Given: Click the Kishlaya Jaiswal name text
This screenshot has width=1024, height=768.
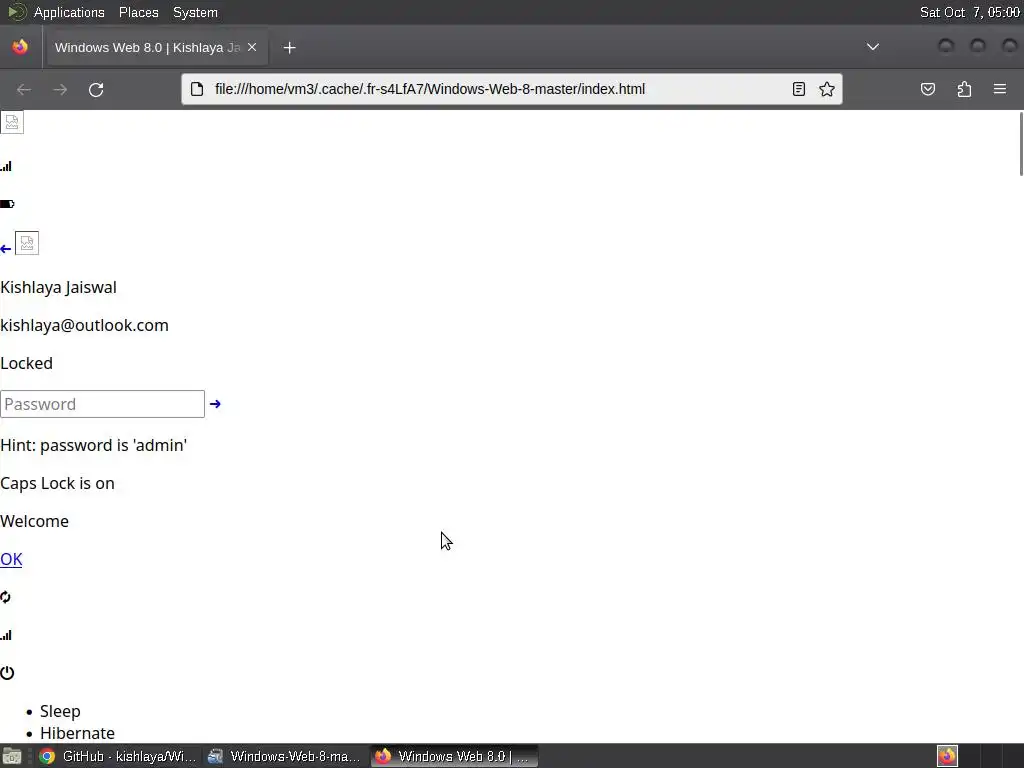Looking at the screenshot, I should pos(58,287).
